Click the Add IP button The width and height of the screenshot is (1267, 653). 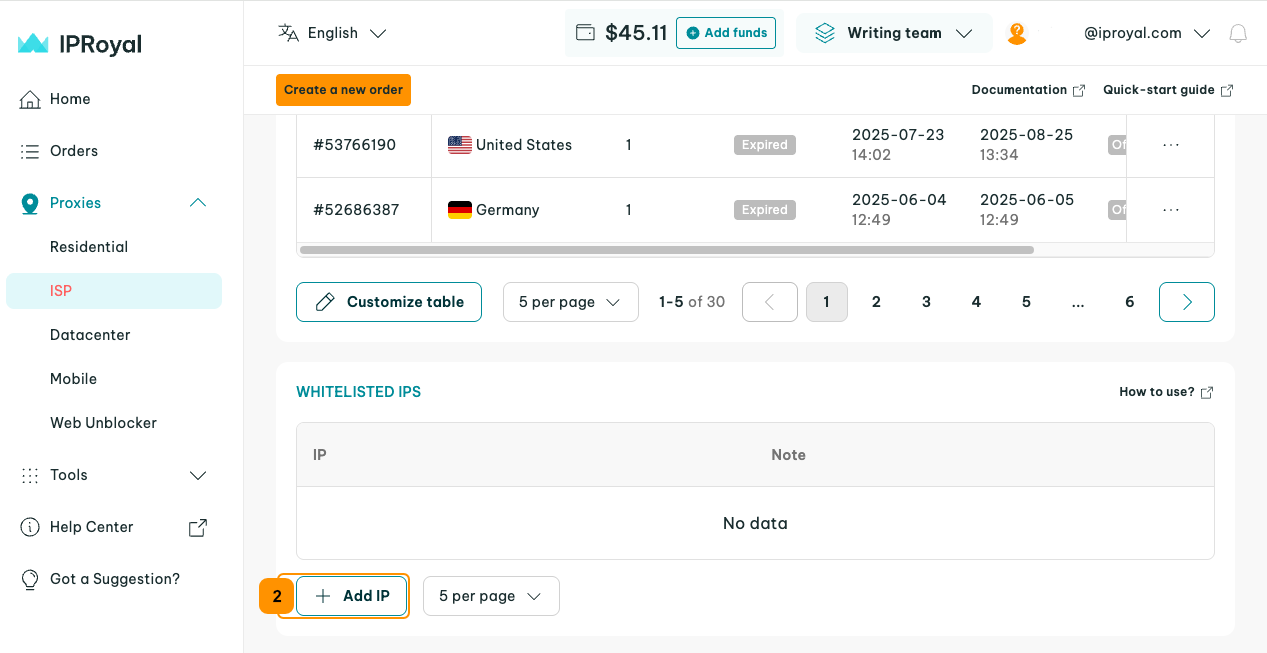pos(352,596)
